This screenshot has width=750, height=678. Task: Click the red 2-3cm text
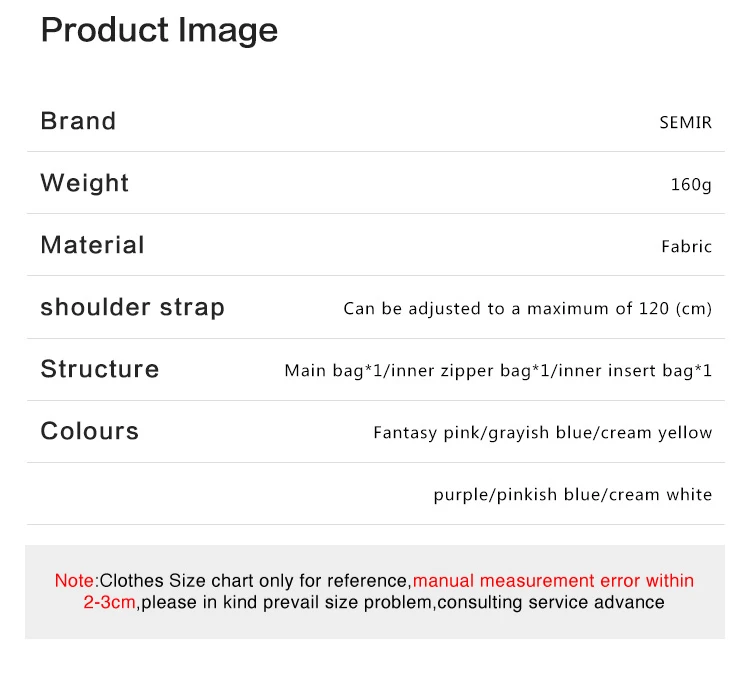click(x=109, y=602)
